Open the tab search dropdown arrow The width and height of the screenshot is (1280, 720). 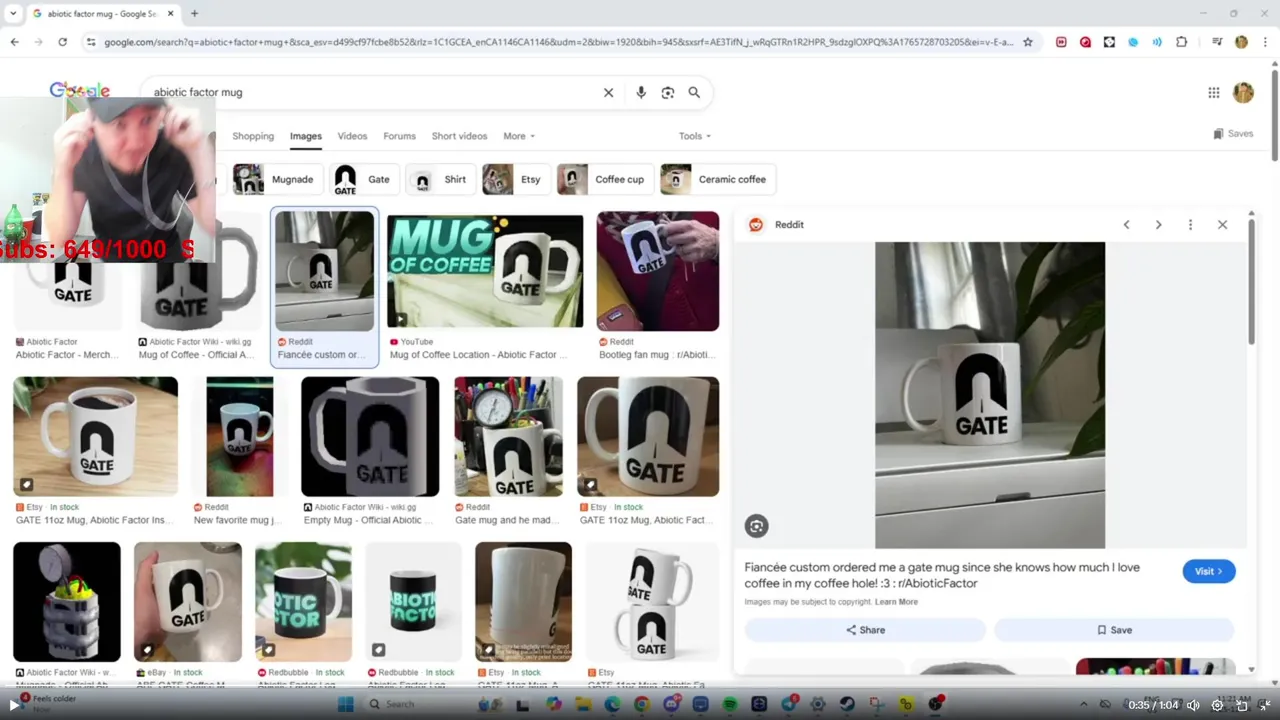(13, 13)
